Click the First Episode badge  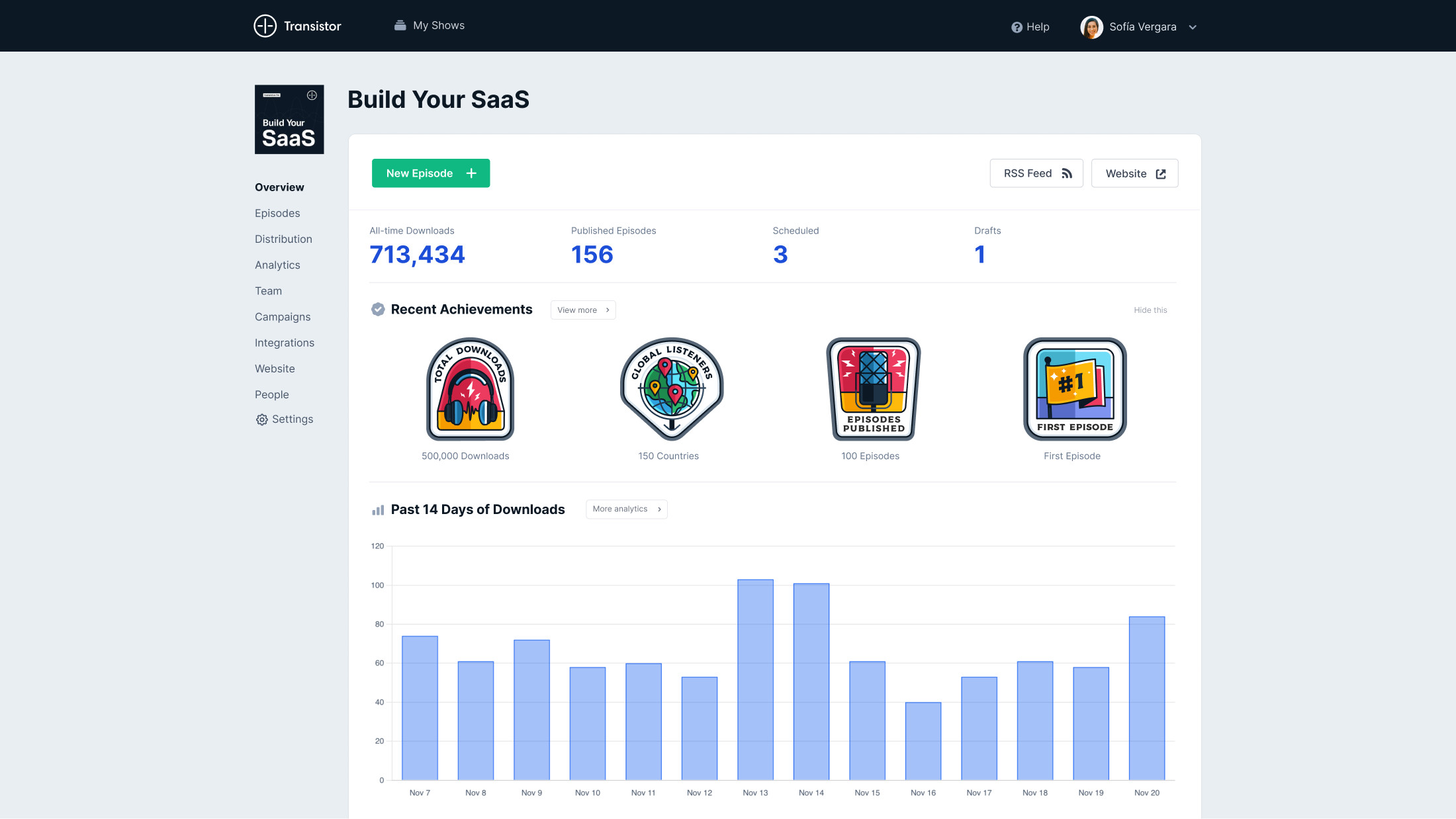[x=1074, y=389]
